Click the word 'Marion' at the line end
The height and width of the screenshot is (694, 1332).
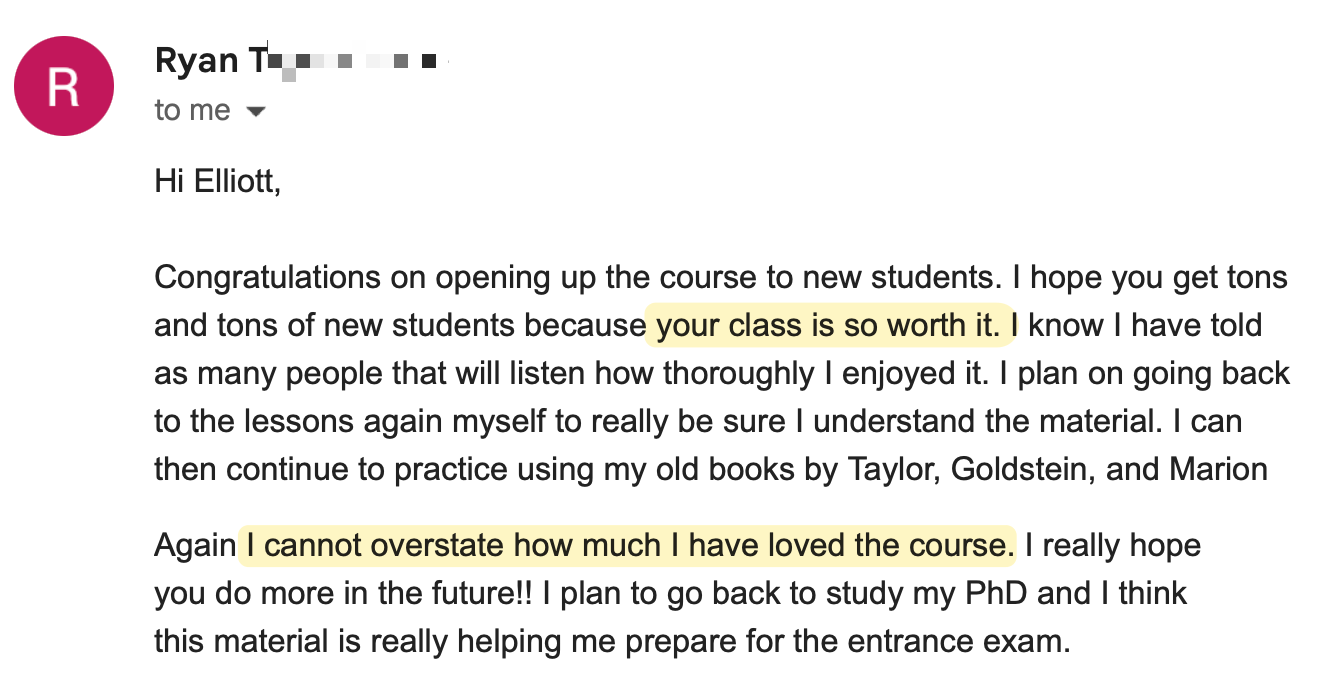[x=1218, y=469]
